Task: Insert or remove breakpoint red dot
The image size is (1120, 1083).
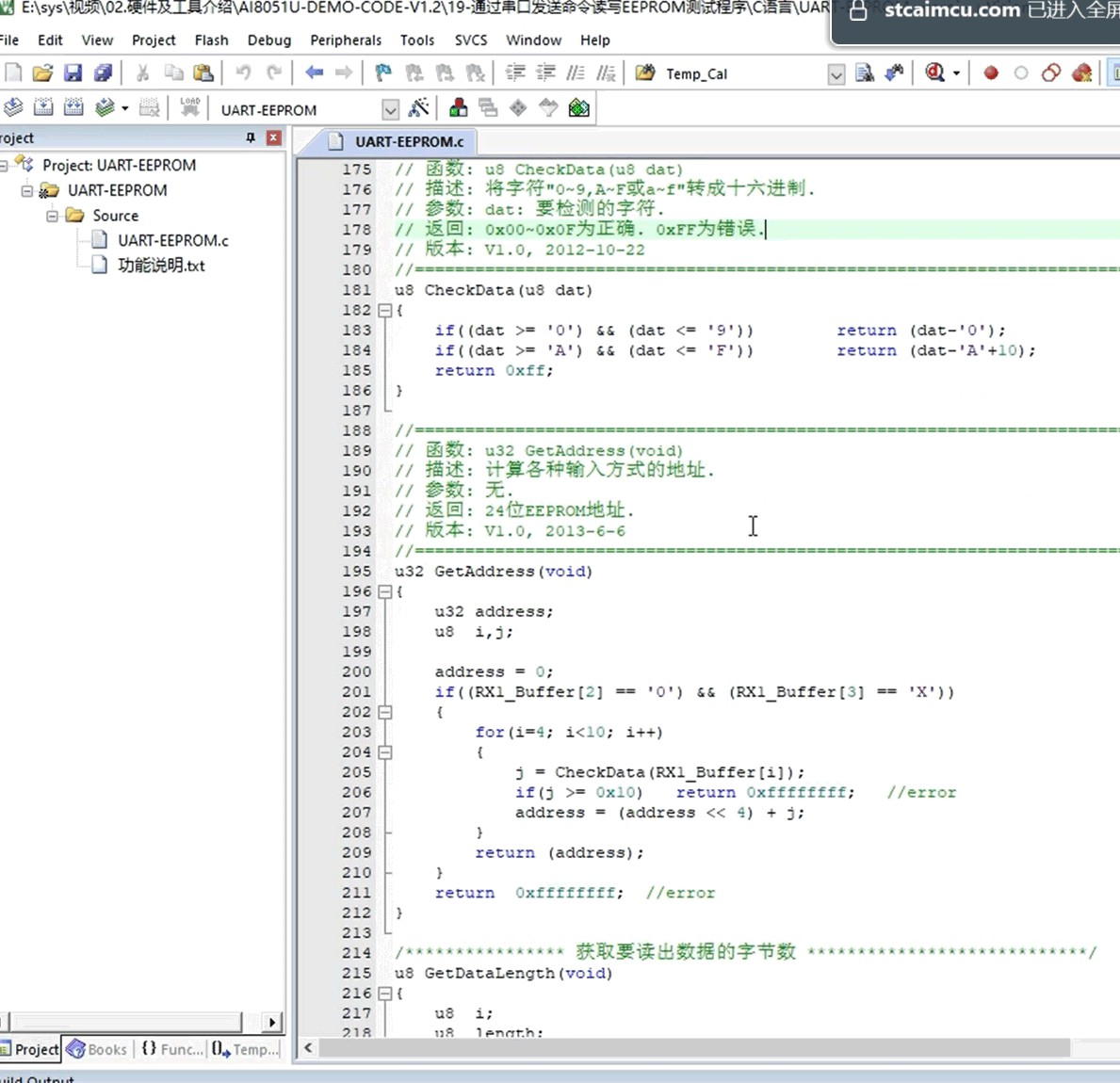Action: click(991, 73)
